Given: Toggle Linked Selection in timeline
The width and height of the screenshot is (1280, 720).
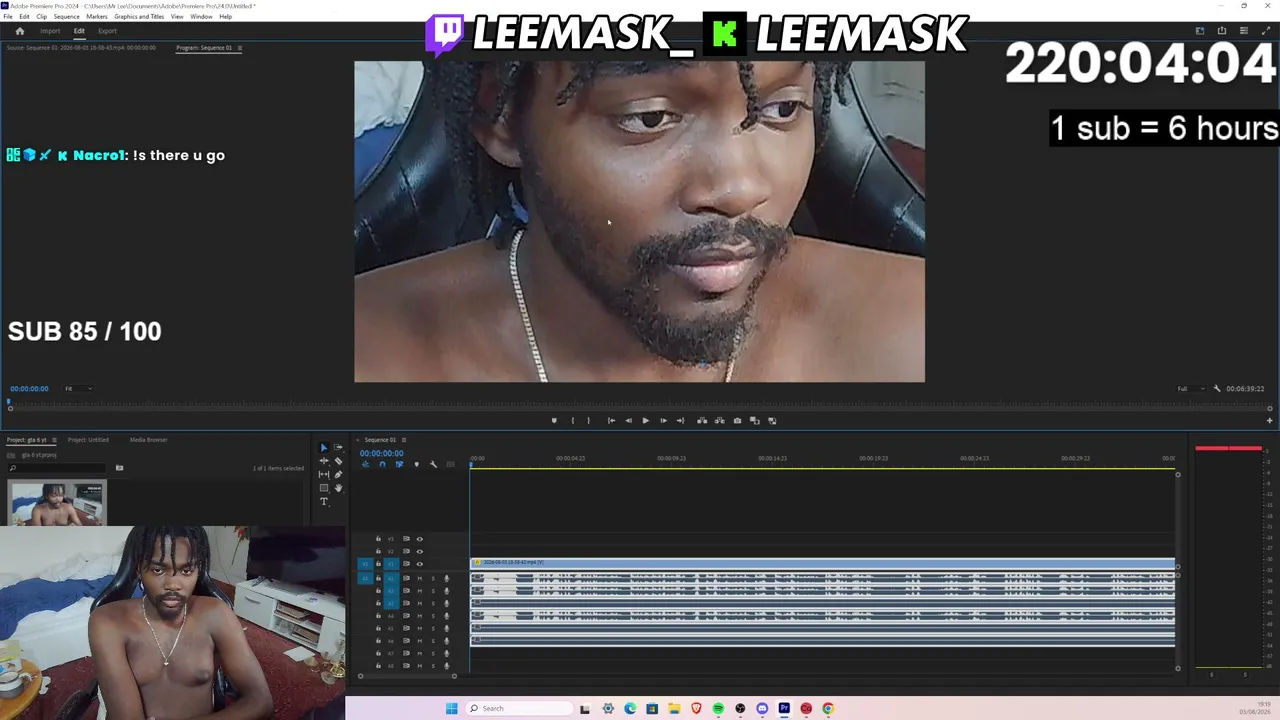Looking at the screenshot, I should click(399, 464).
